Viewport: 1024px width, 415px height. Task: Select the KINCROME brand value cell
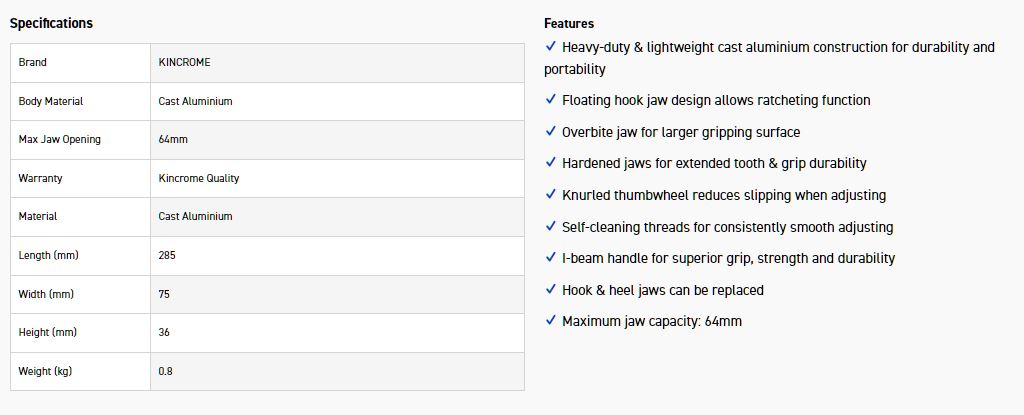point(184,62)
